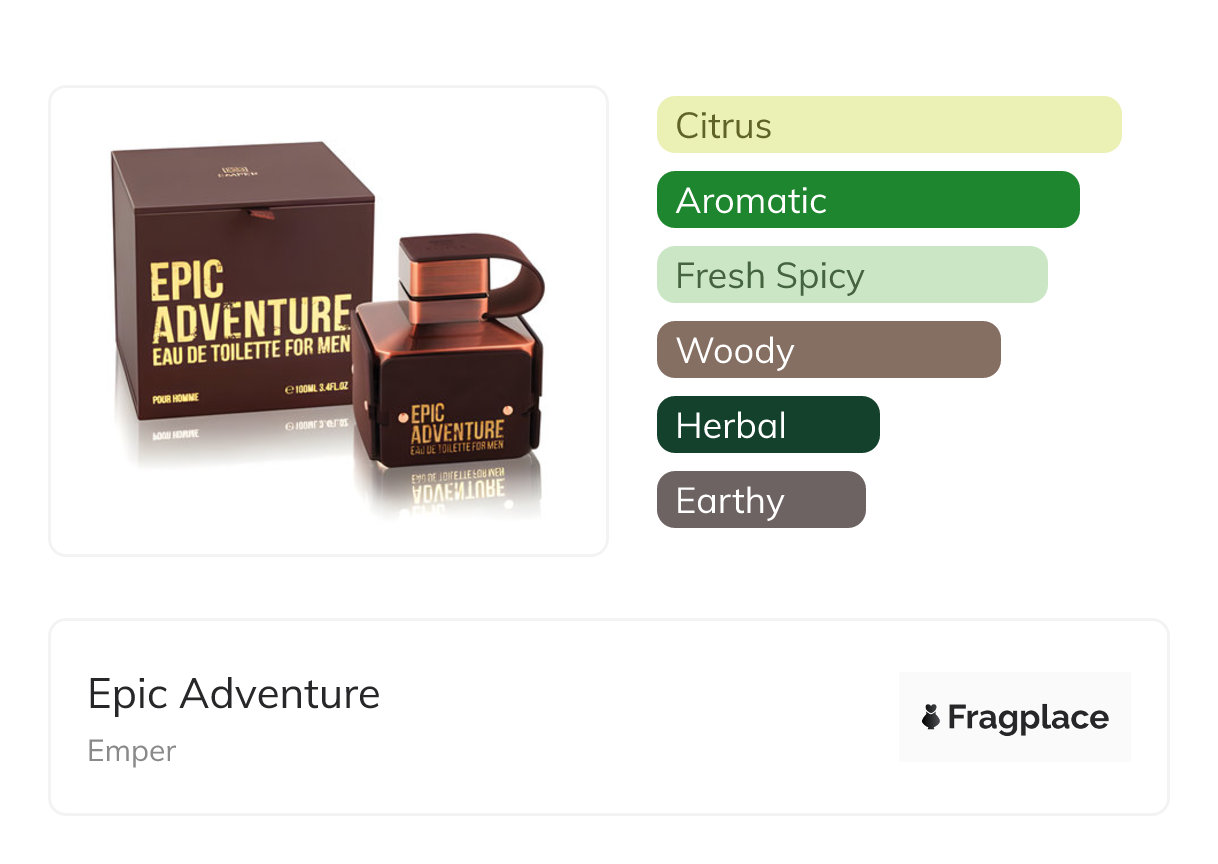Image resolution: width=1218 pixels, height=864 pixels.
Task: Choose the Fresh Spicy accord bar
Action: tap(852, 275)
